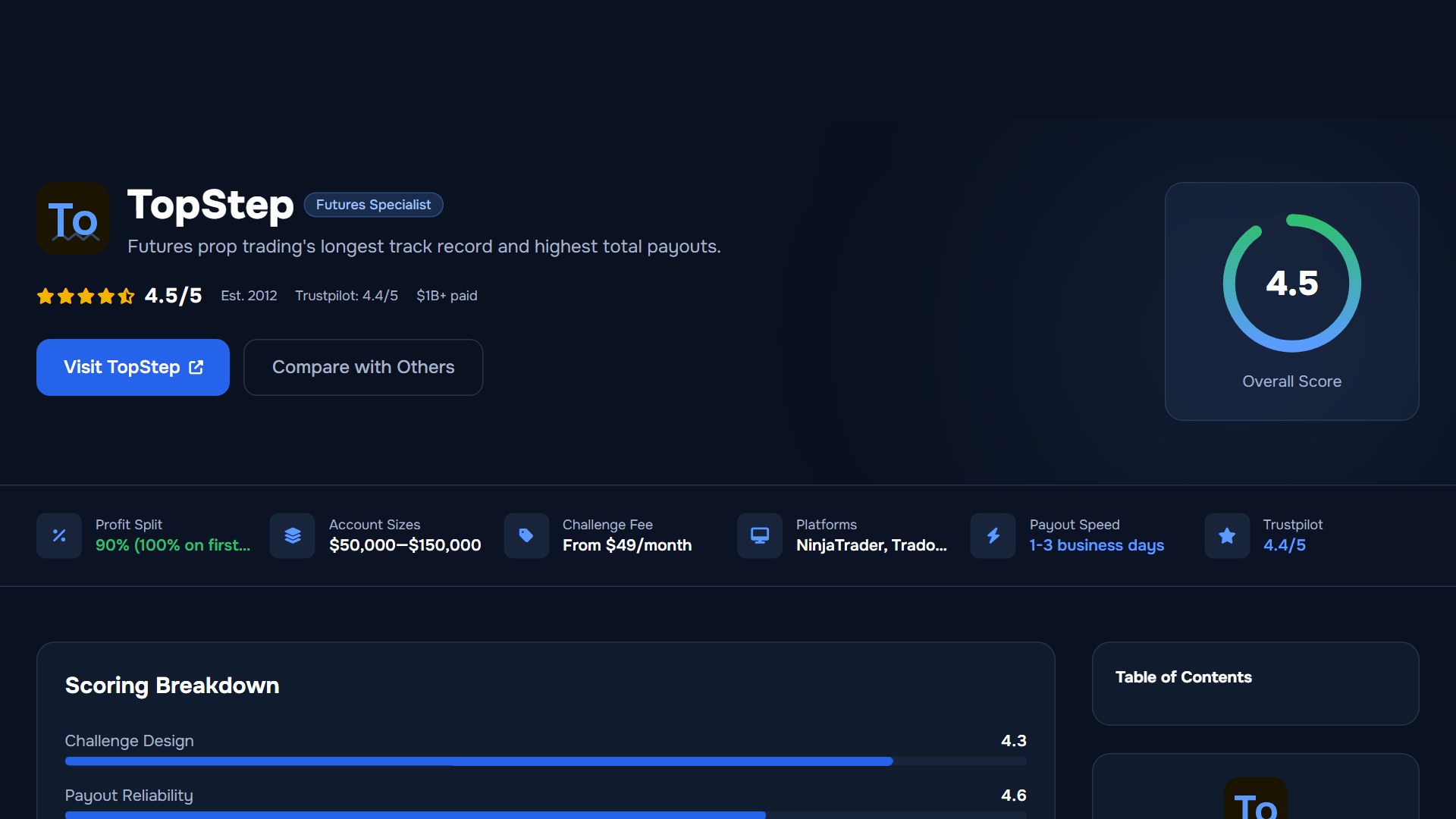This screenshot has width=1456, height=819.
Task: Click the Payout Reliability 4.6 score
Action: click(1014, 795)
